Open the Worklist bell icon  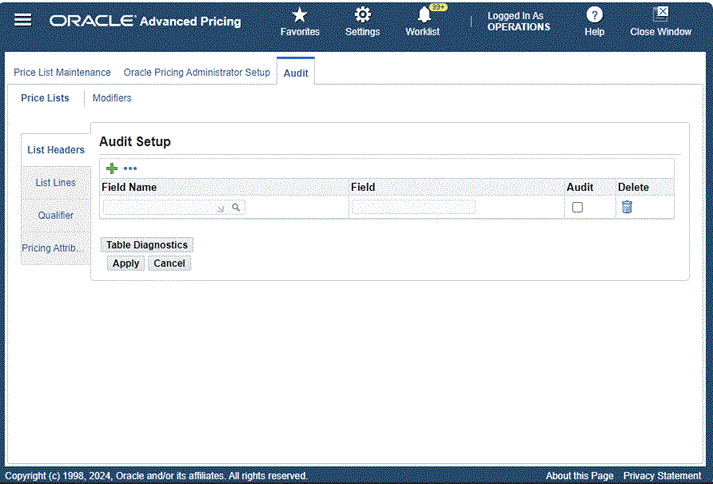pos(424,15)
